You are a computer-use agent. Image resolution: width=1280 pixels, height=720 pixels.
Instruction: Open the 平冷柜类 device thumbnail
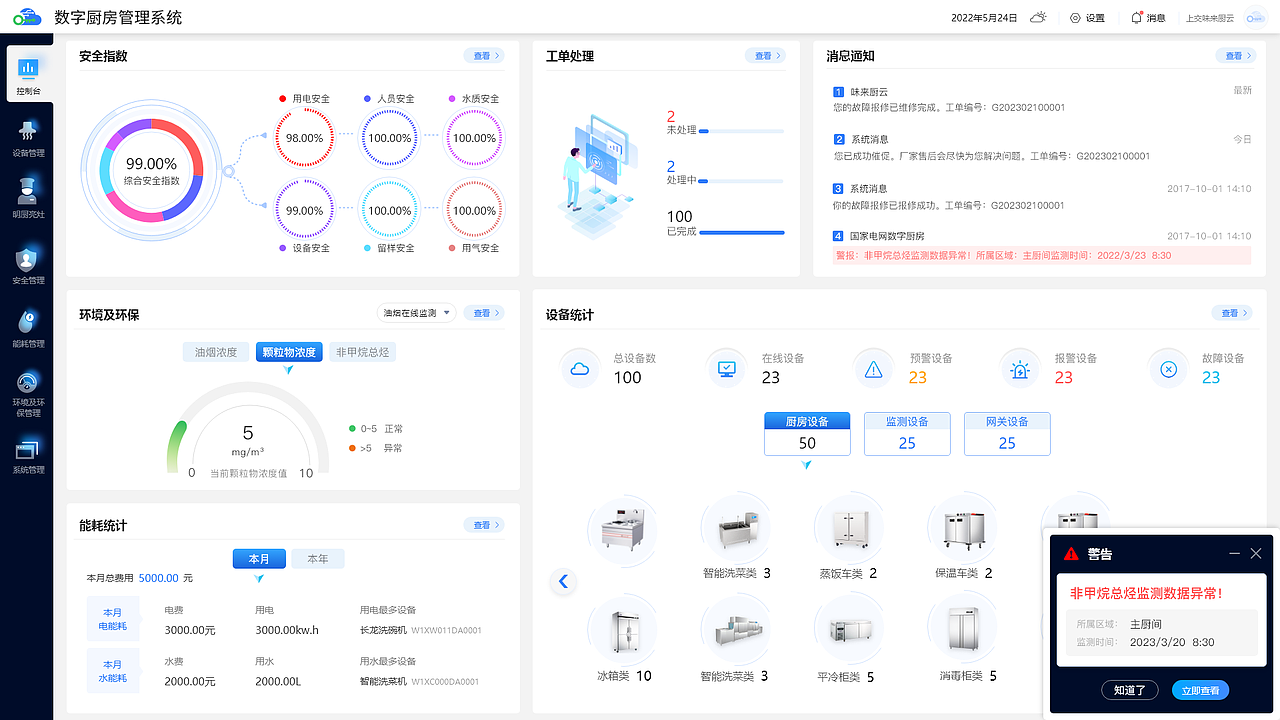[x=849, y=628]
